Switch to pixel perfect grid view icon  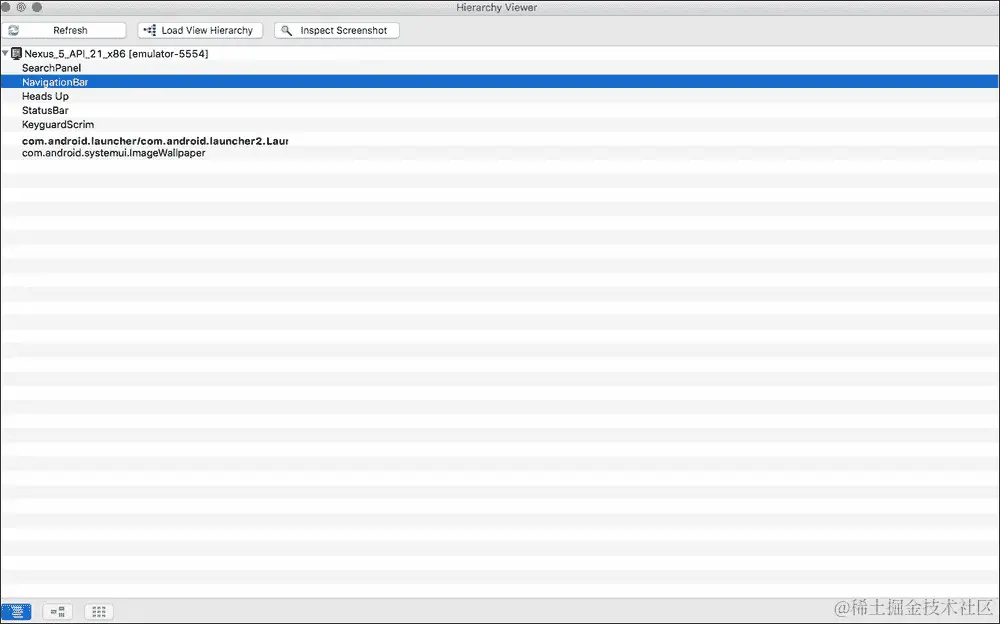(98, 612)
